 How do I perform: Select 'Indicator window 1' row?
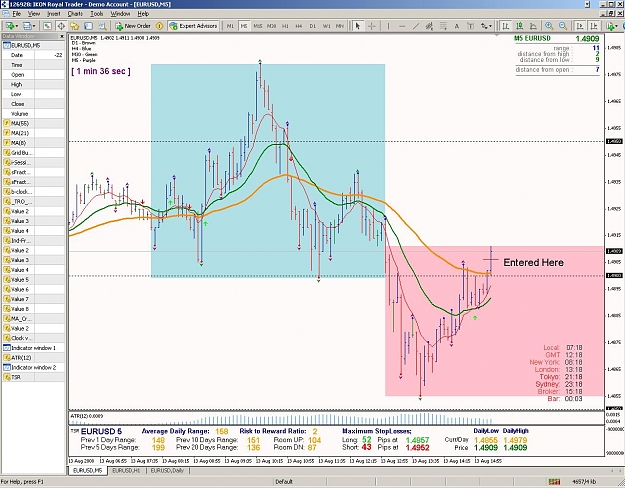33,348
